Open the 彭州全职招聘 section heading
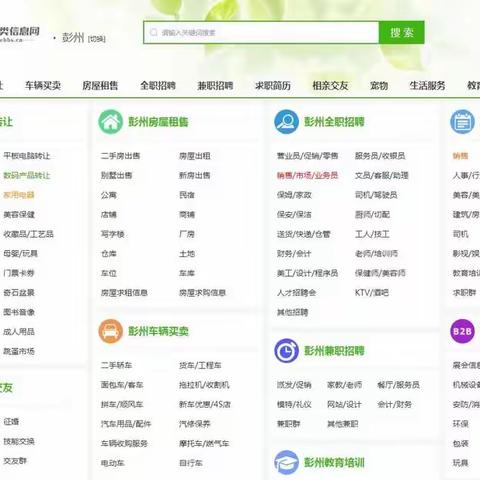This screenshot has height=480, width=480. pos(334,122)
